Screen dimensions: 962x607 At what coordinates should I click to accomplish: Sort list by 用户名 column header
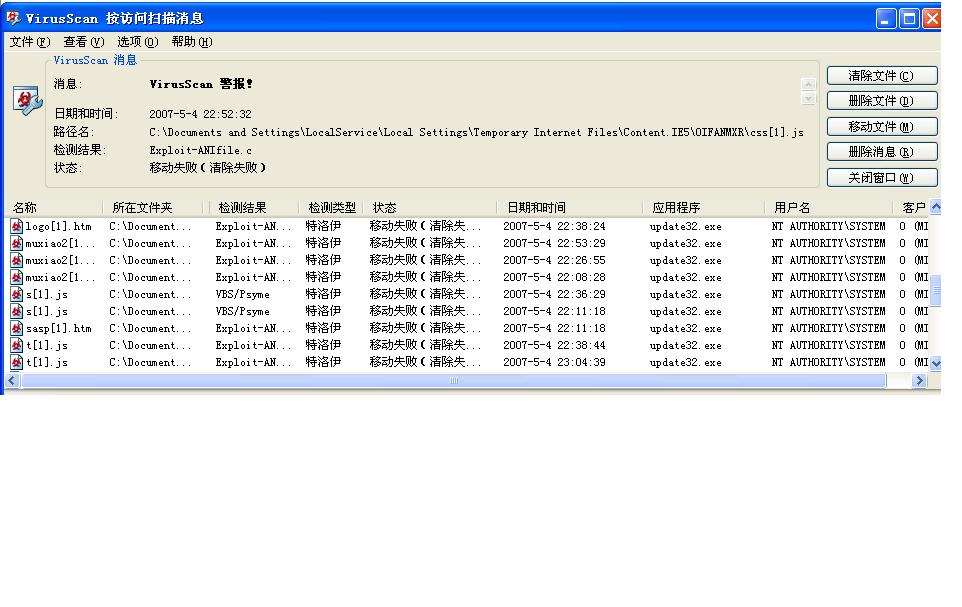pyautogui.click(x=829, y=207)
